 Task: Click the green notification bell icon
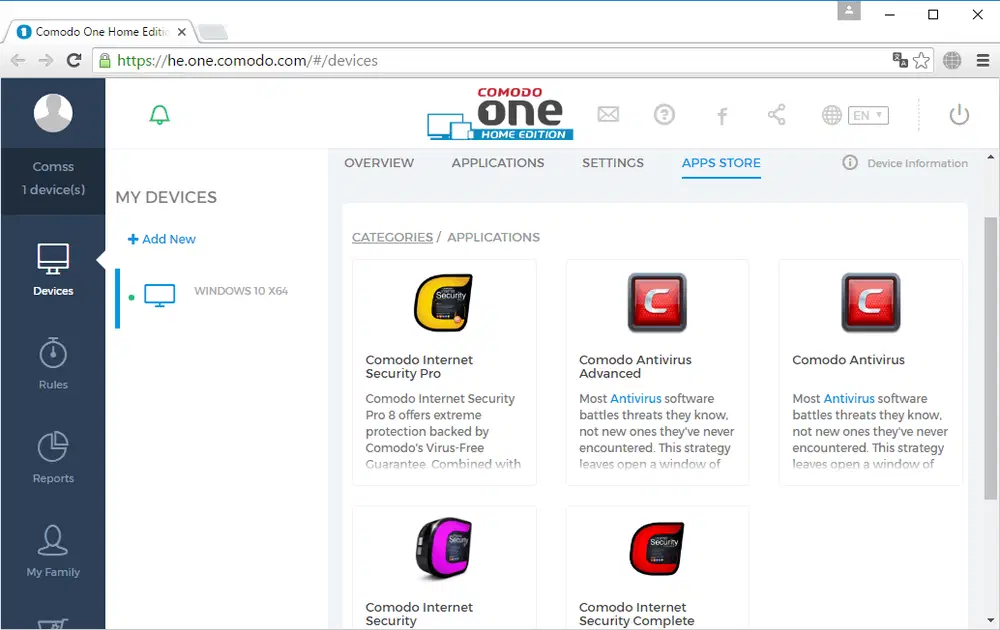click(x=159, y=115)
